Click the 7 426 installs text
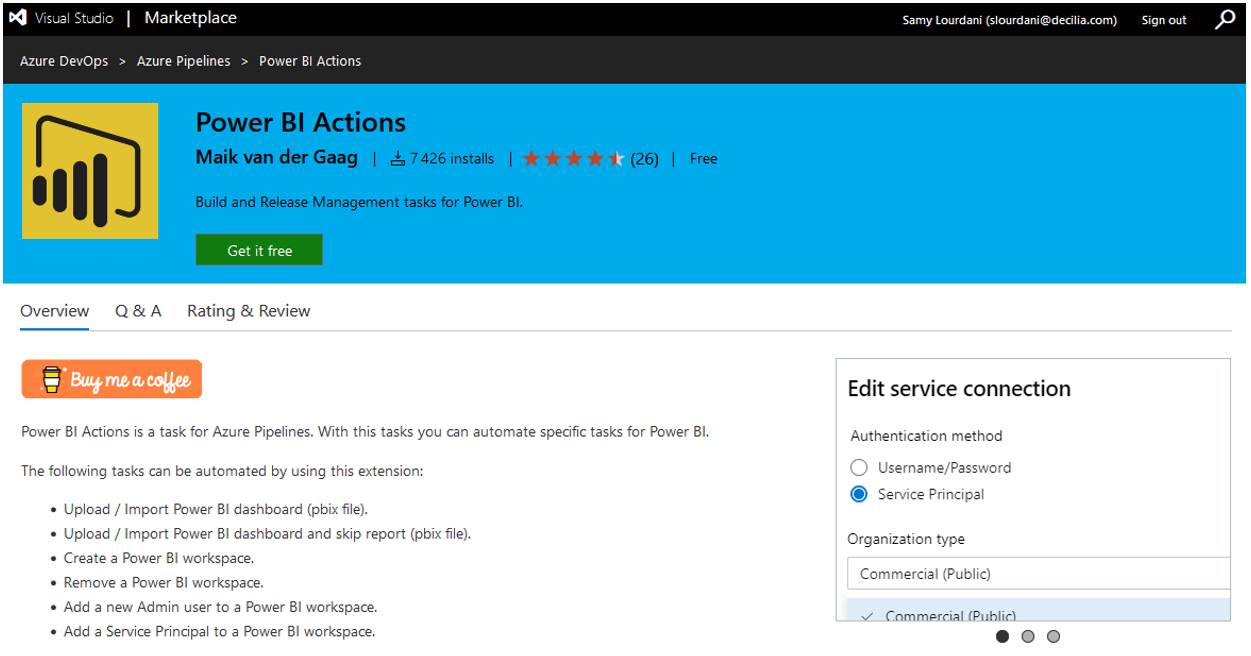This screenshot has width=1251, height=656. [452, 159]
